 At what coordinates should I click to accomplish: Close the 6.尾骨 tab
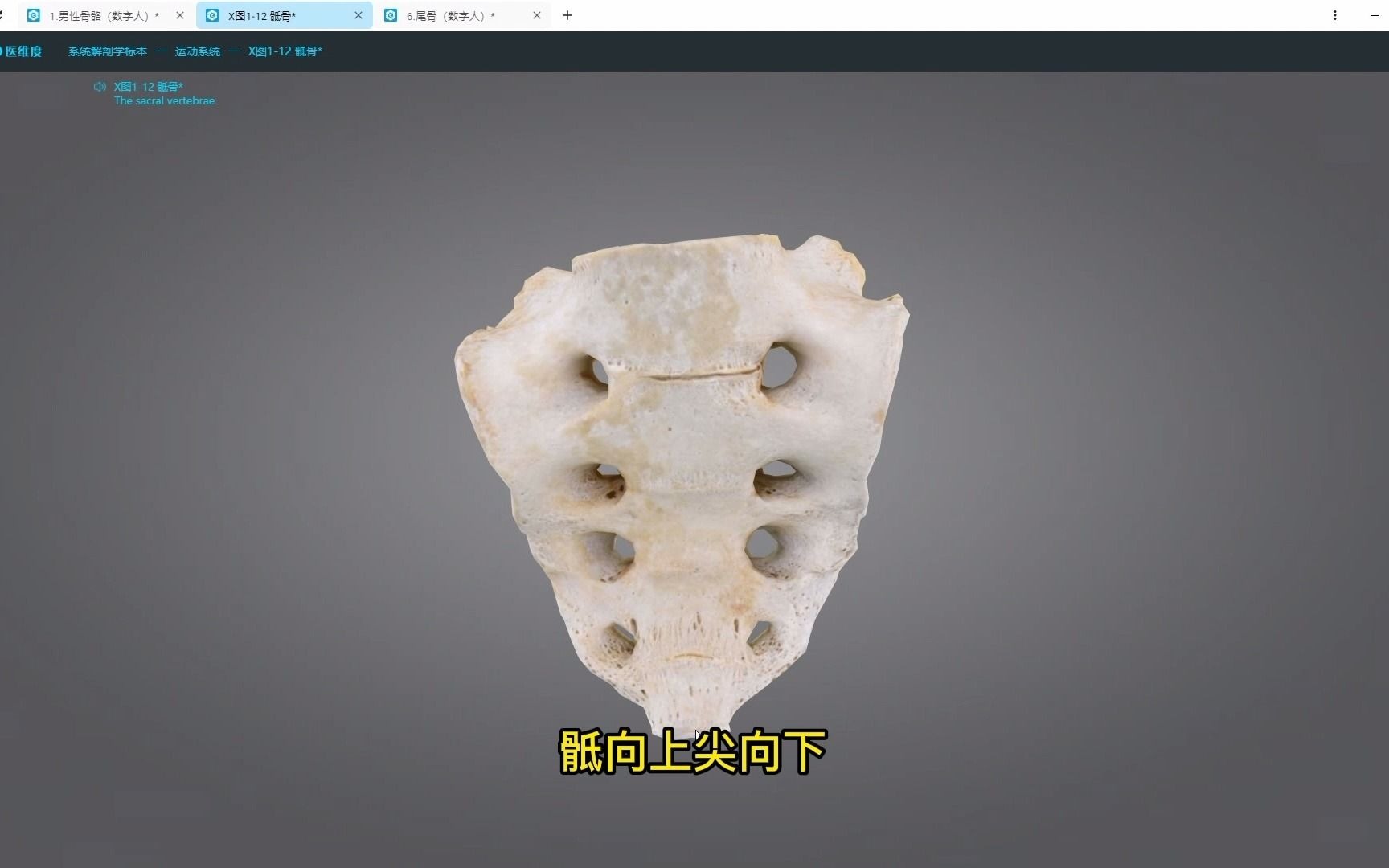(537, 15)
